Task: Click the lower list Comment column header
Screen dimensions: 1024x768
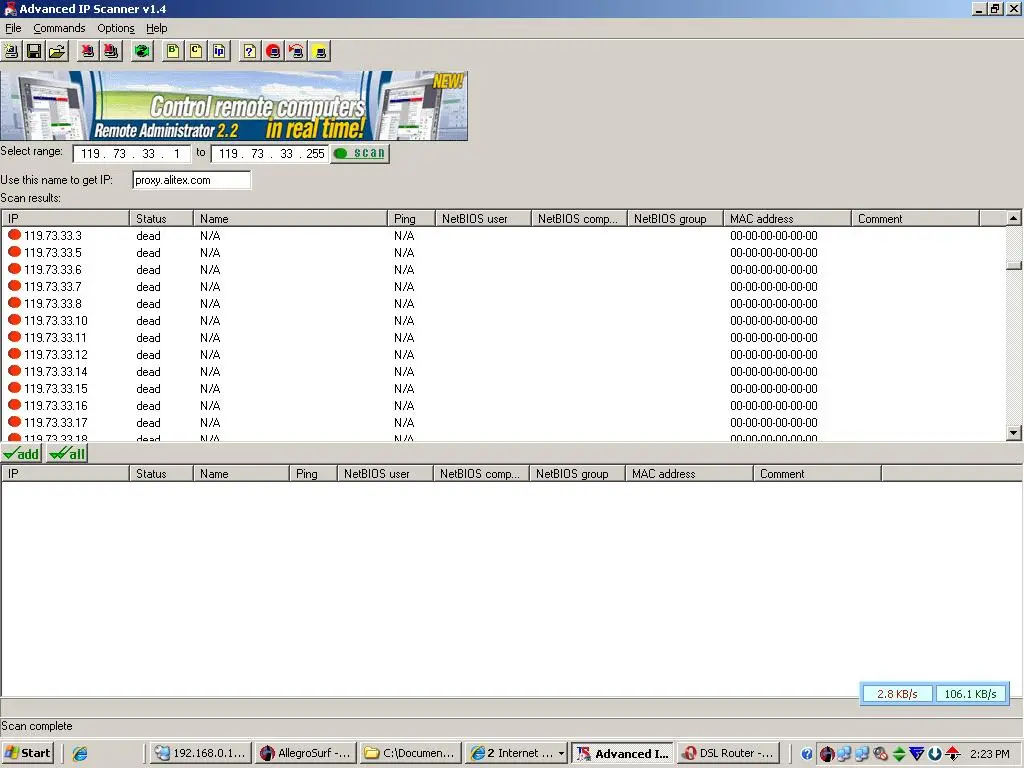Action: pos(817,474)
